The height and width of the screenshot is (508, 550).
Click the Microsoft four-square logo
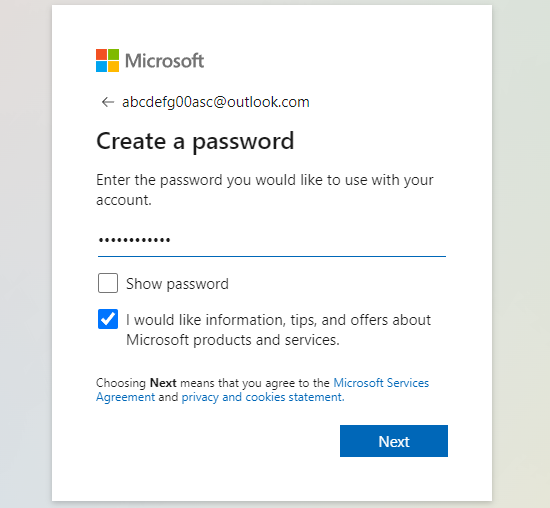(107, 60)
